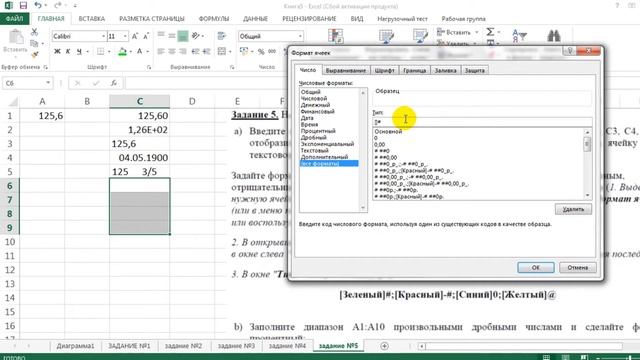Click OK in Format Cells dialog
The image size is (640, 360).
coord(536,267)
